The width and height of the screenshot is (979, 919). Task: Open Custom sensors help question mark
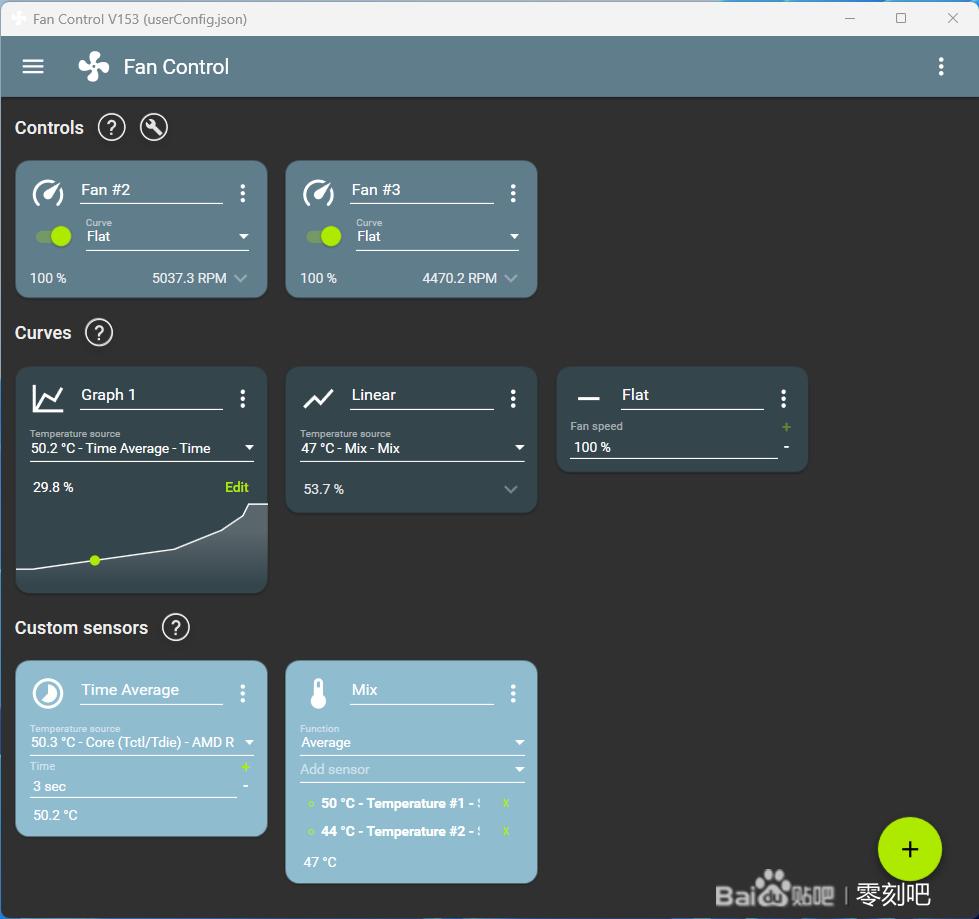pos(175,627)
